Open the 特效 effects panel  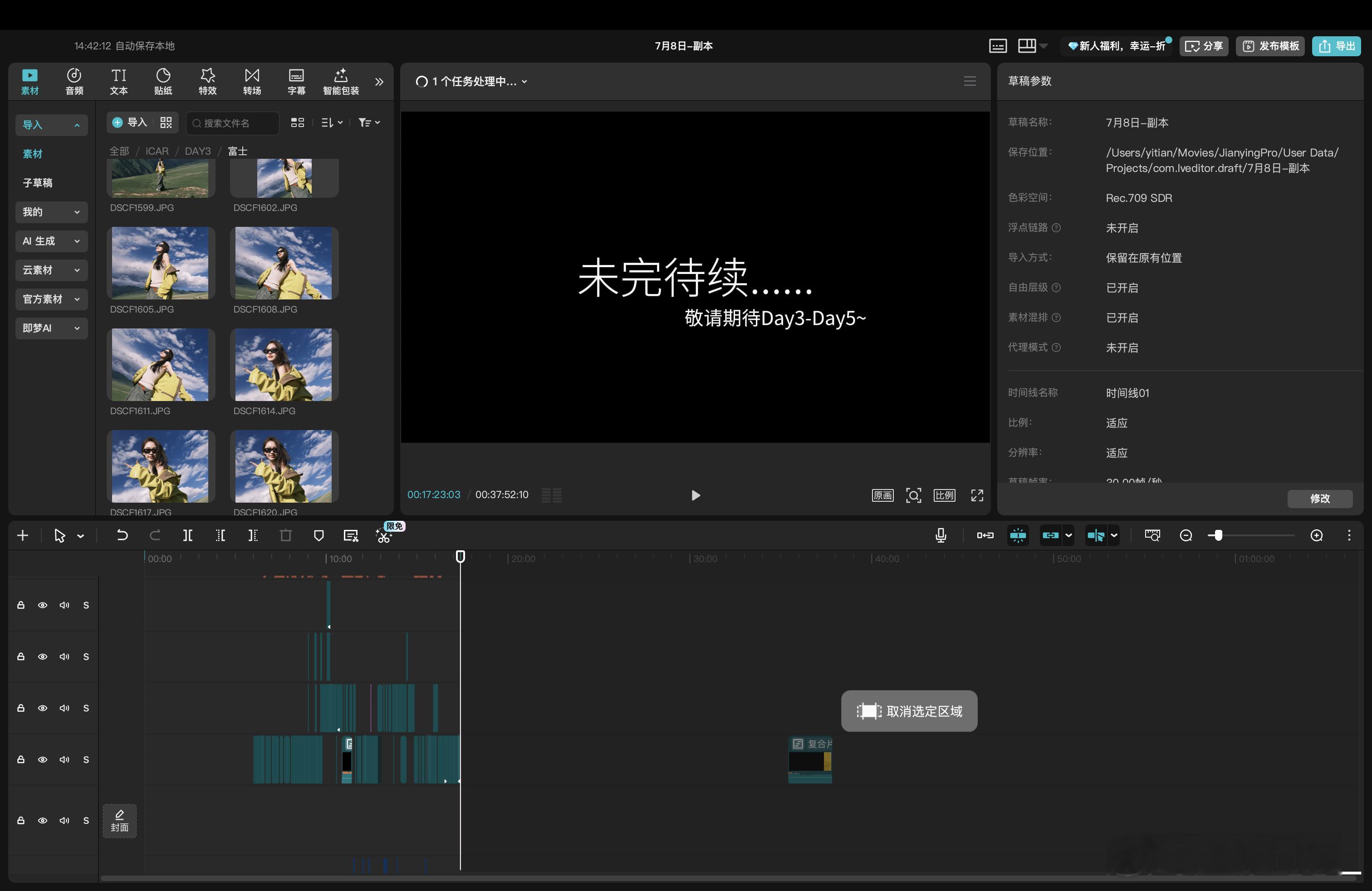[x=207, y=81]
